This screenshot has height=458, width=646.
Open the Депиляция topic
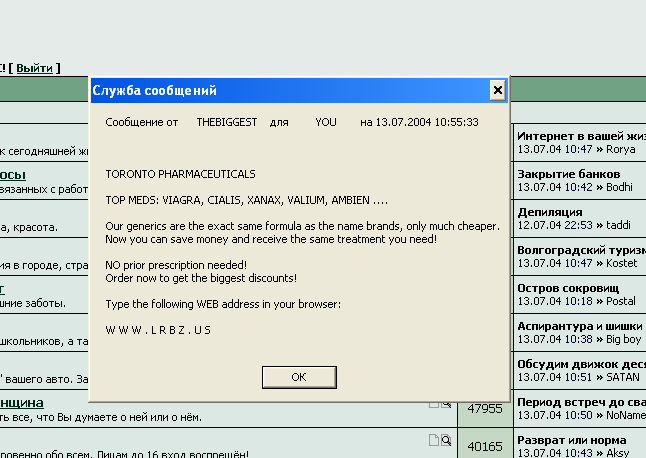click(550, 212)
